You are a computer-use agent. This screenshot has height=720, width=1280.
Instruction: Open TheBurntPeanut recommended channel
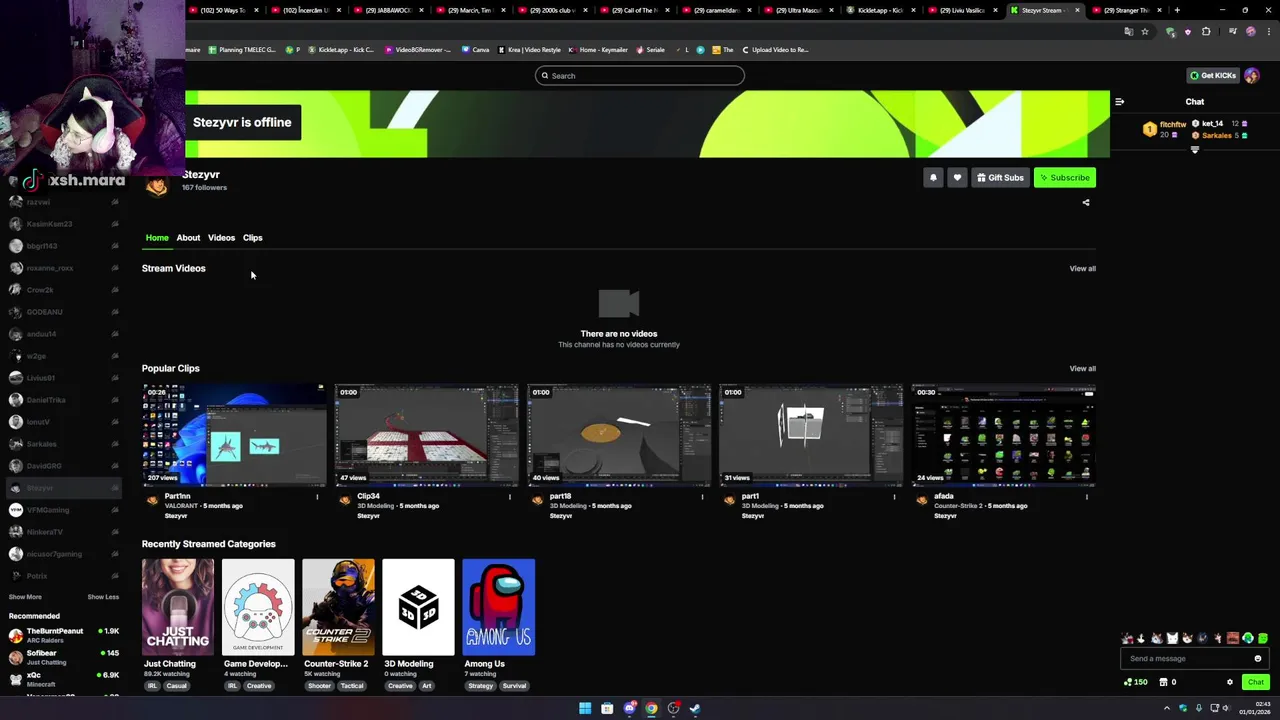click(64, 635)
